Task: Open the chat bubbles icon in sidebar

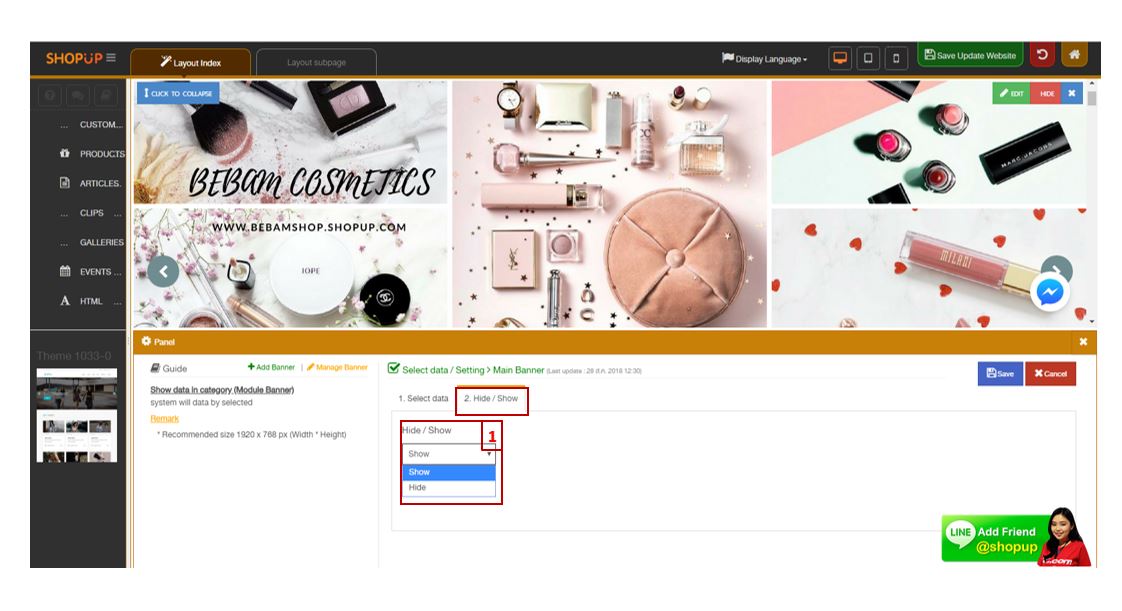Action: coord(77,95)
